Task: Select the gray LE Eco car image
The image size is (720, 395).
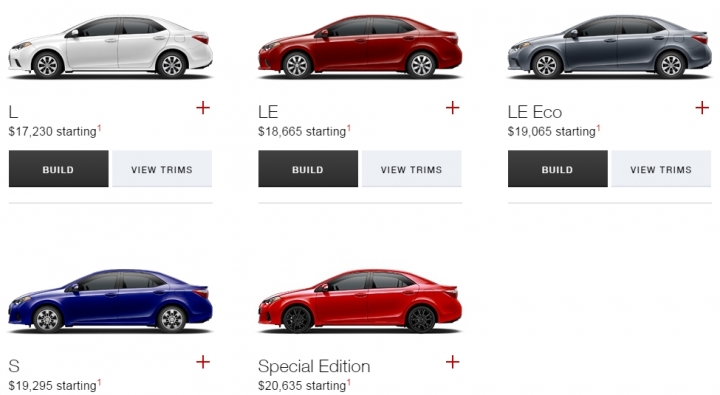Action: pos(610,47)
